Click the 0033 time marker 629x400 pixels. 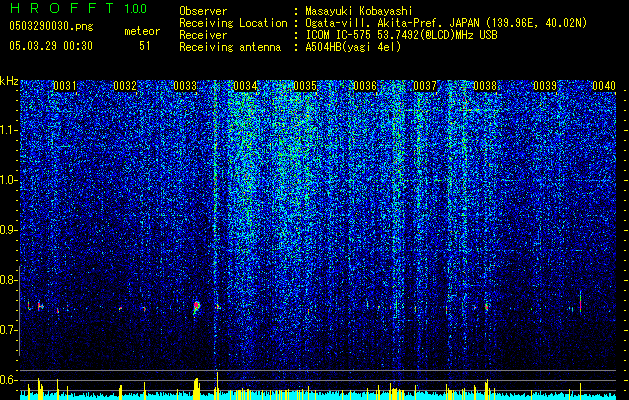click(x=185, y=86)
